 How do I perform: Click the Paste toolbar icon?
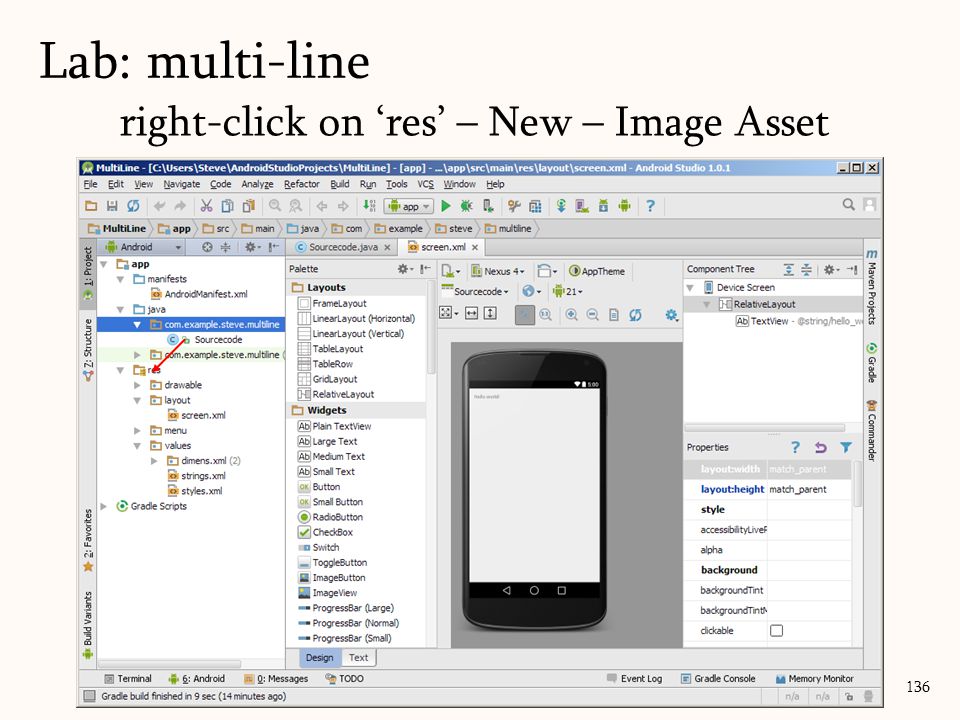248,206
